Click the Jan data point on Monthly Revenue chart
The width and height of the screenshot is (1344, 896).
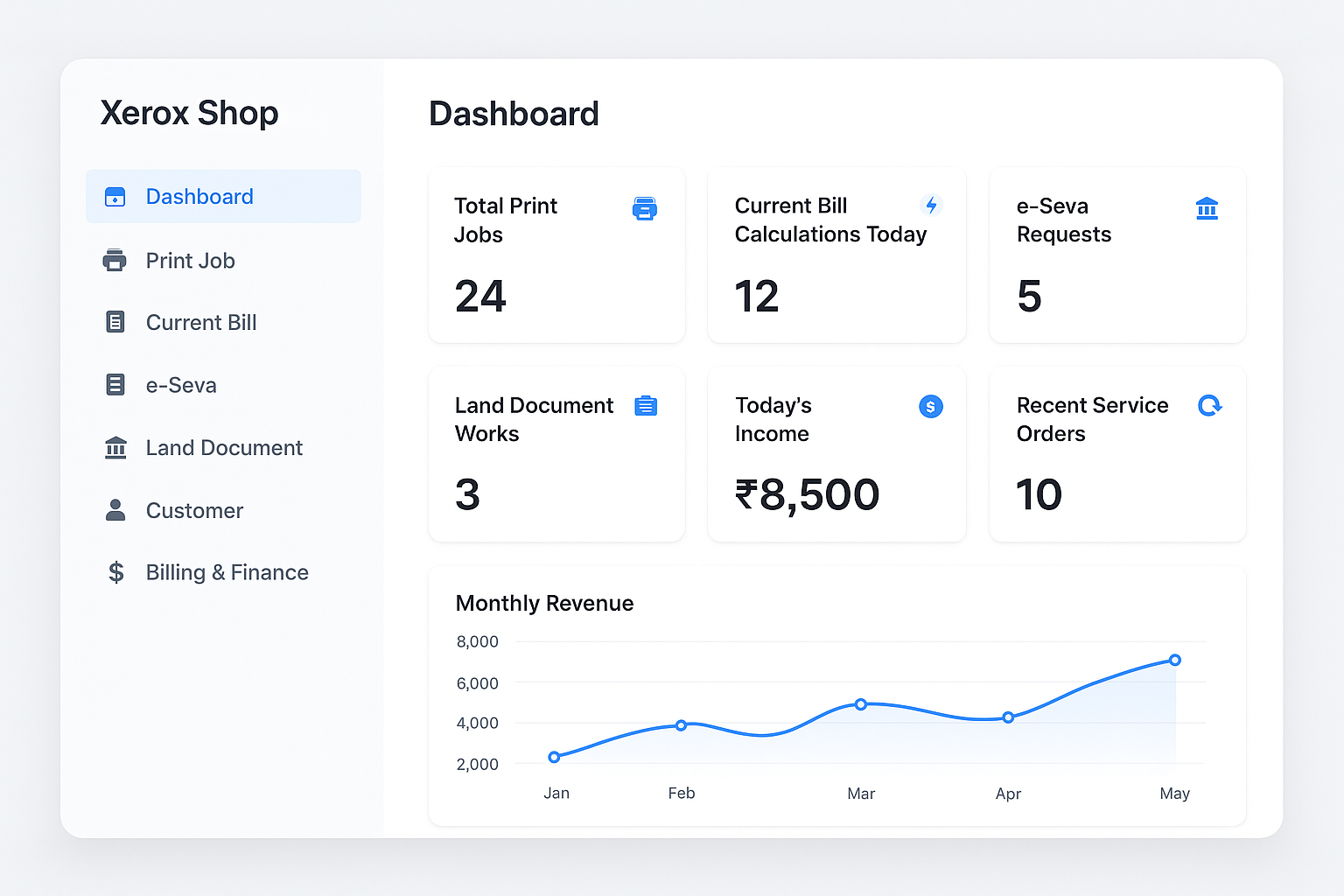(x=554, y=757)
